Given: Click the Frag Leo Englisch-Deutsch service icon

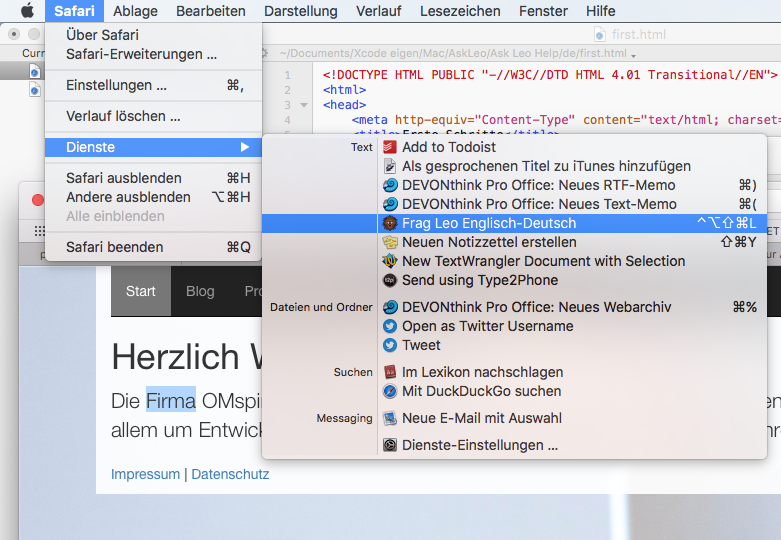Looking at the screenshot, I should [390, 223].
